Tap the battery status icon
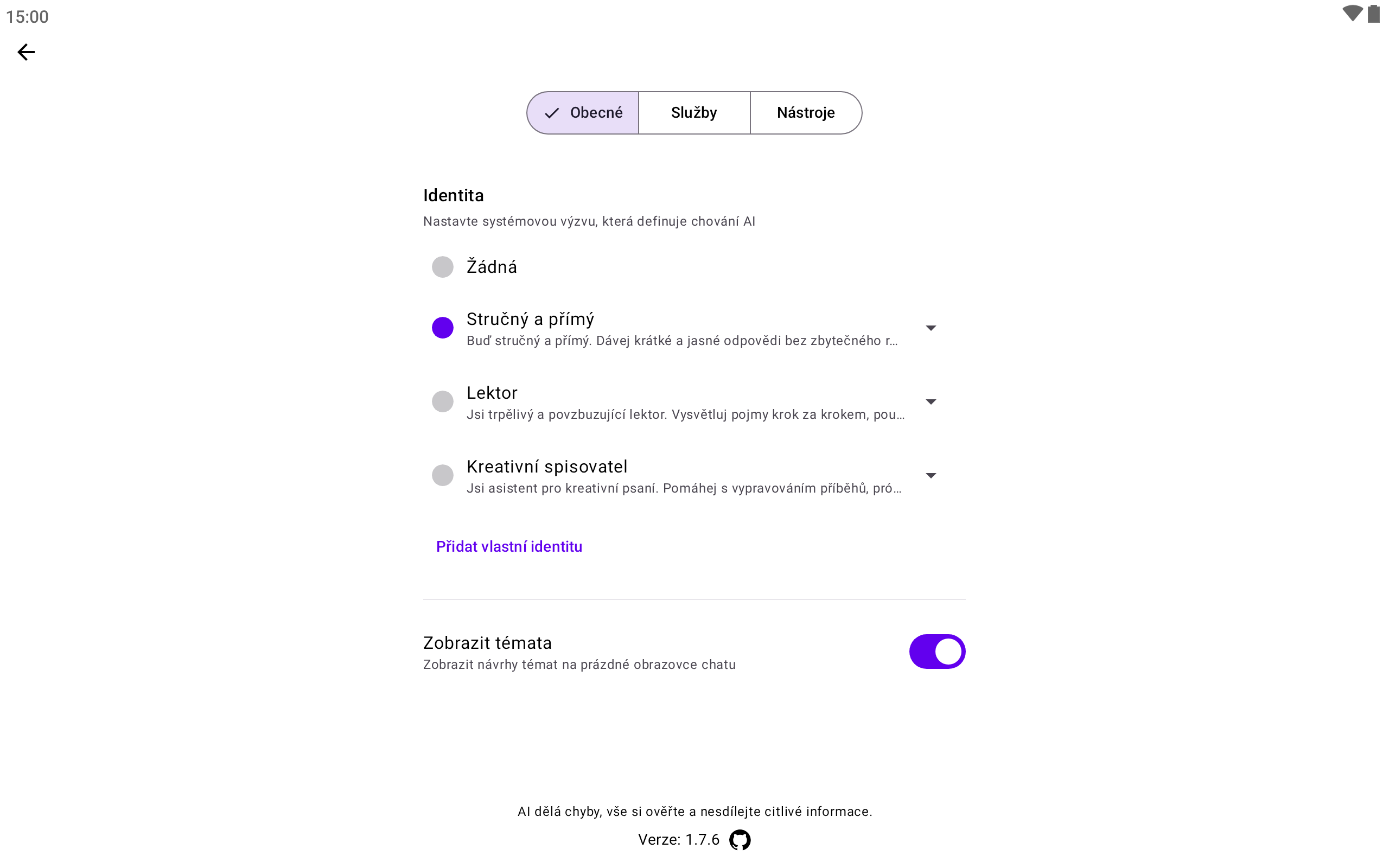 1373,14
